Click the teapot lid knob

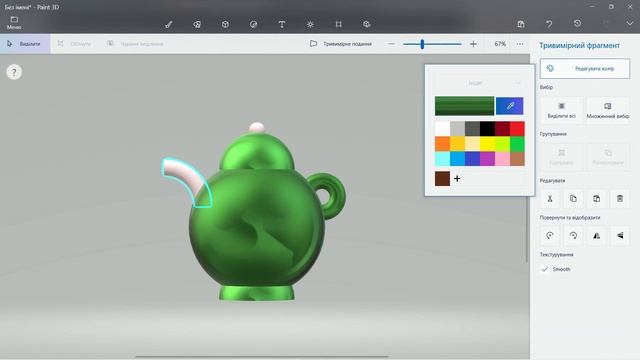click(x=257, y=127)
